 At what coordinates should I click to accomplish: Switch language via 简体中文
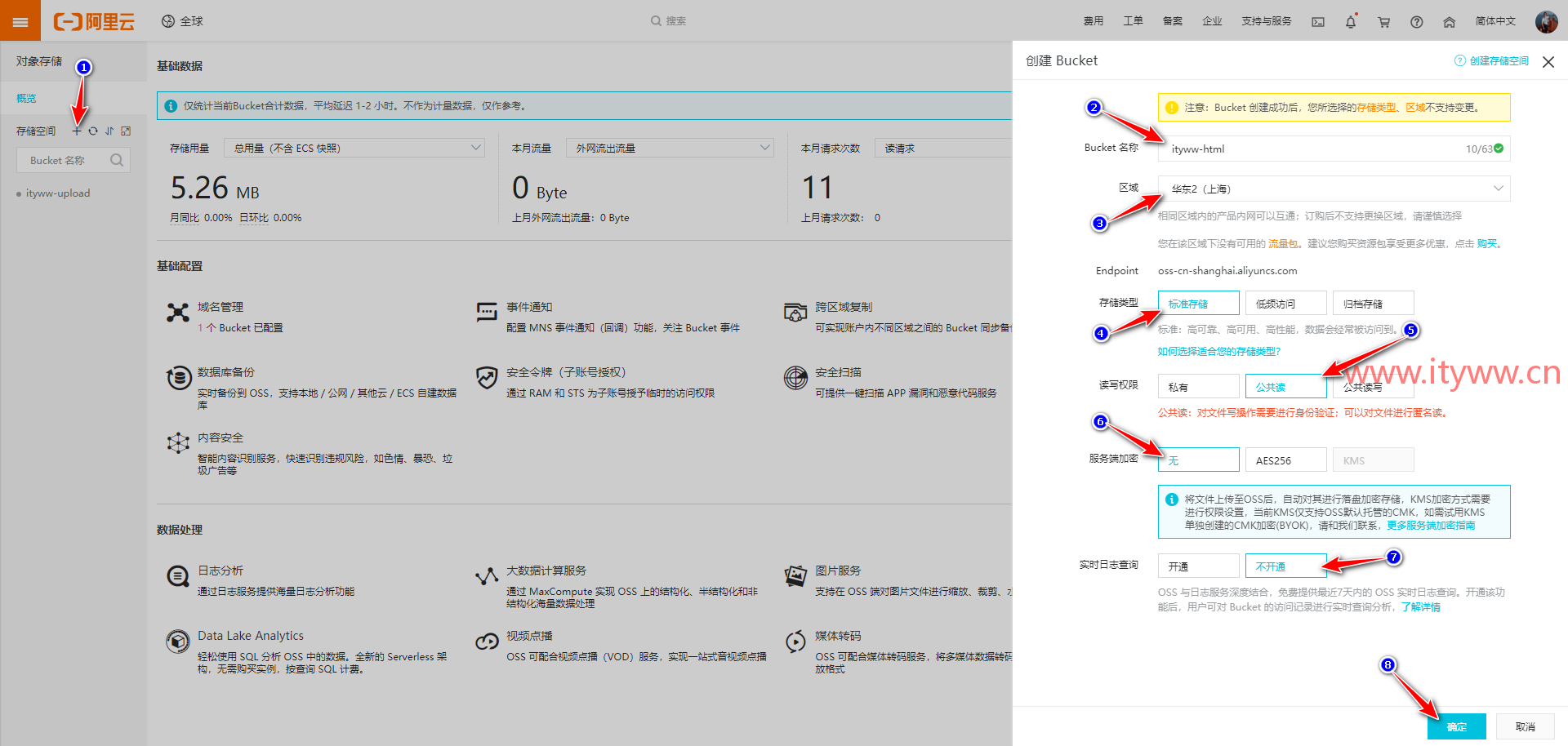[1495, 21]
